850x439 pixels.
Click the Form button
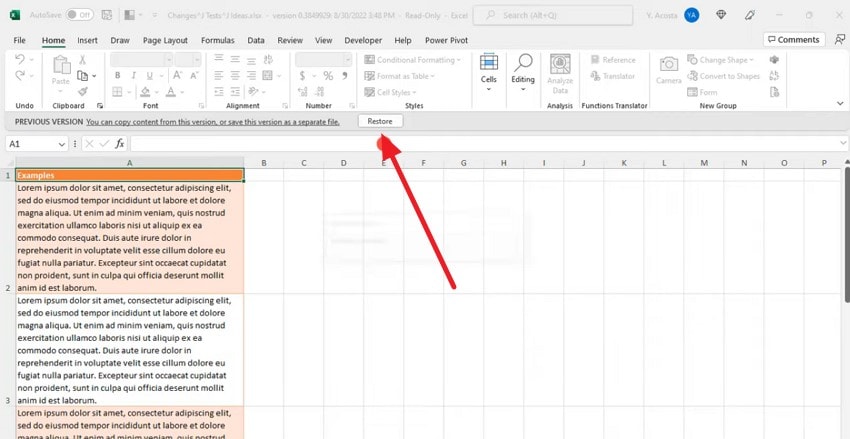[702, 92]
